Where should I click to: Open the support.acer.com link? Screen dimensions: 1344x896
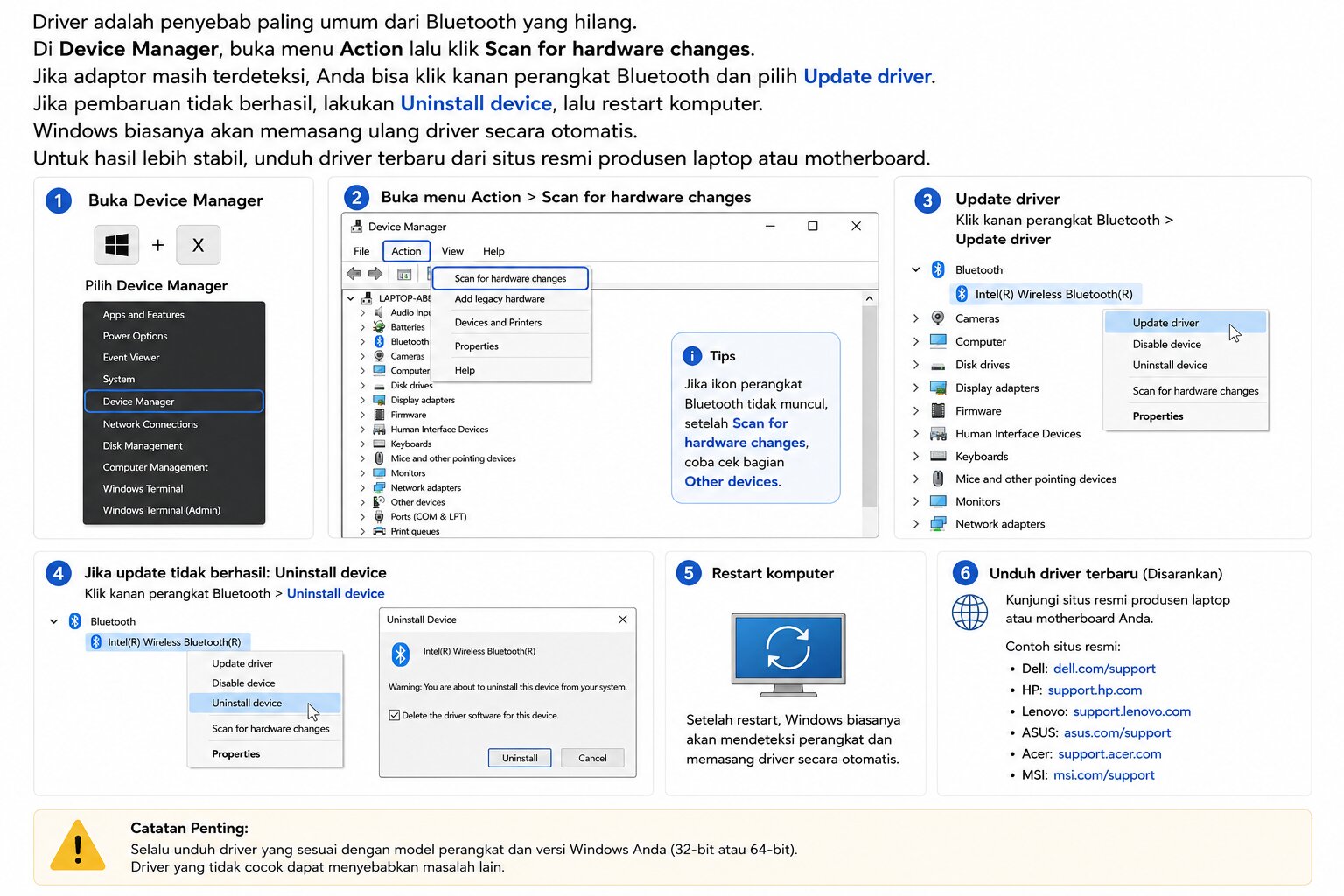[x=1109, y=753]
